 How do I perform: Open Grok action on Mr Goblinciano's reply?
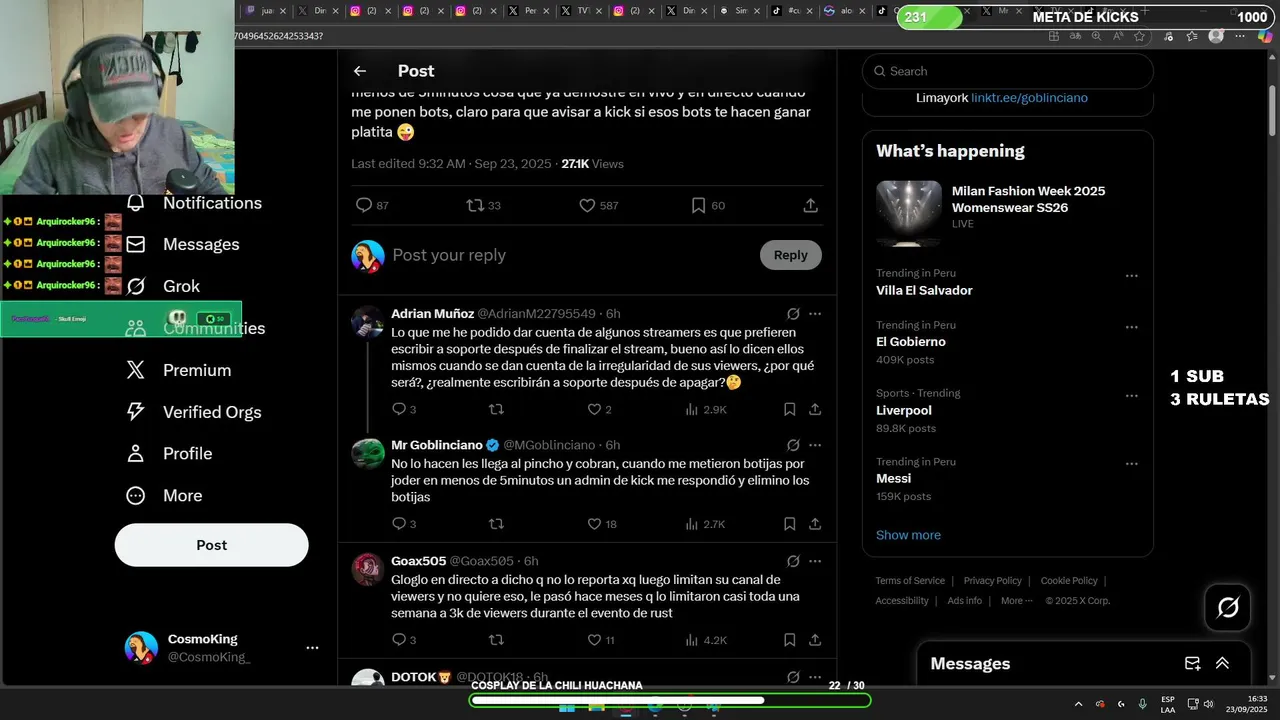point(793,445)
